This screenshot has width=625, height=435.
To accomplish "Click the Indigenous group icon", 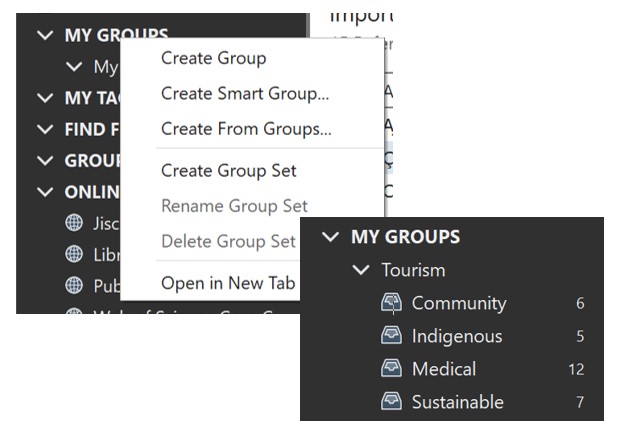I will [x=392, y=336].
